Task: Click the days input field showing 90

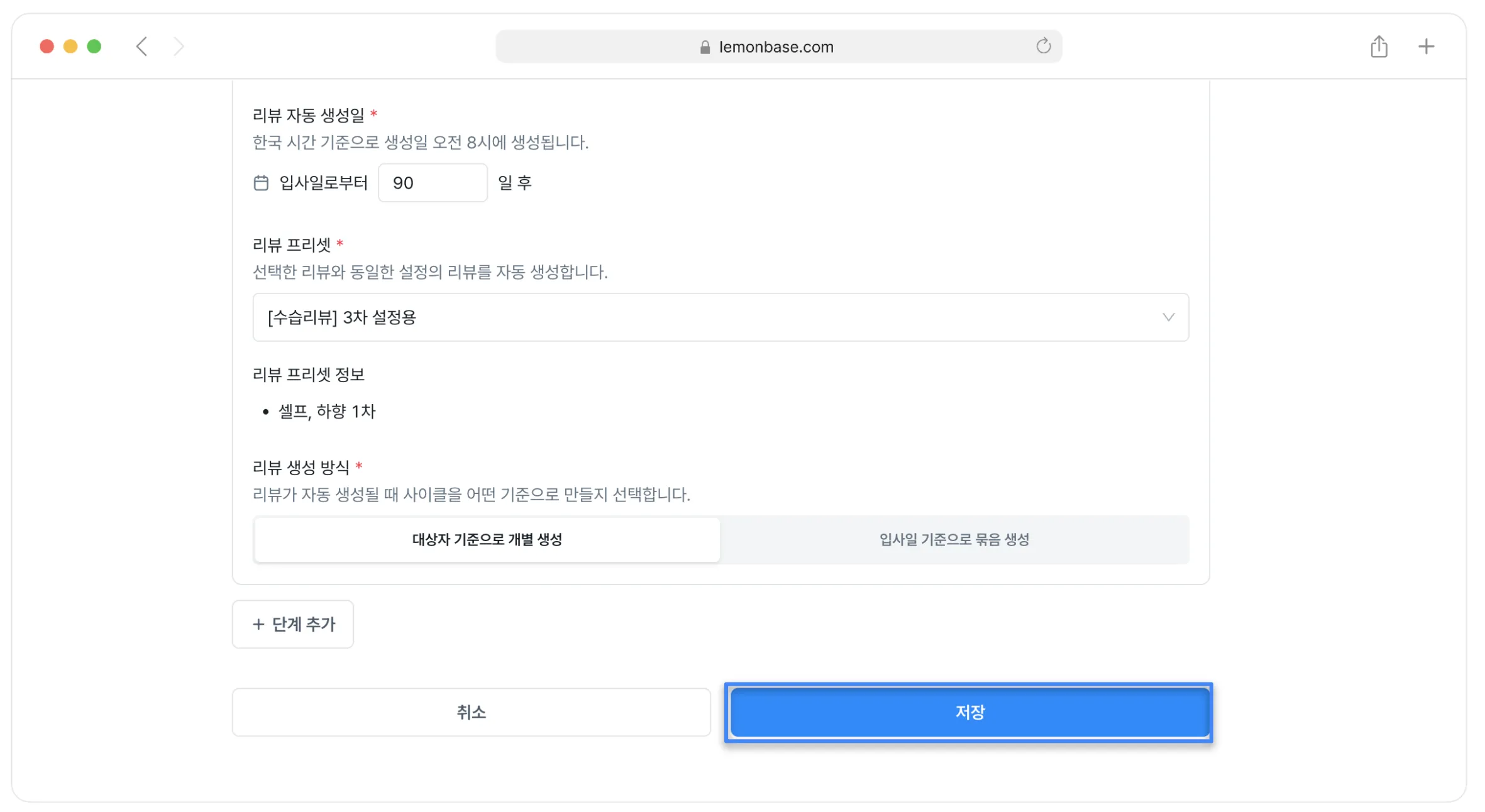Action: pyautogui.click(x=433, y=183)
